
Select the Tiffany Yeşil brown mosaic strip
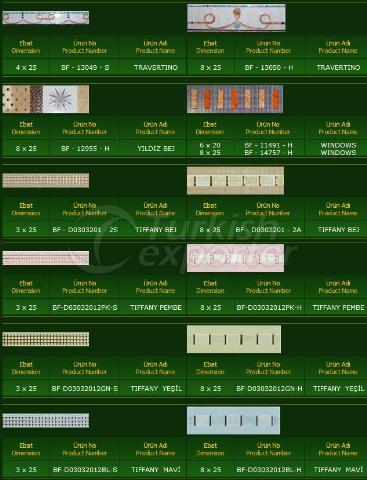coord(46,339)
